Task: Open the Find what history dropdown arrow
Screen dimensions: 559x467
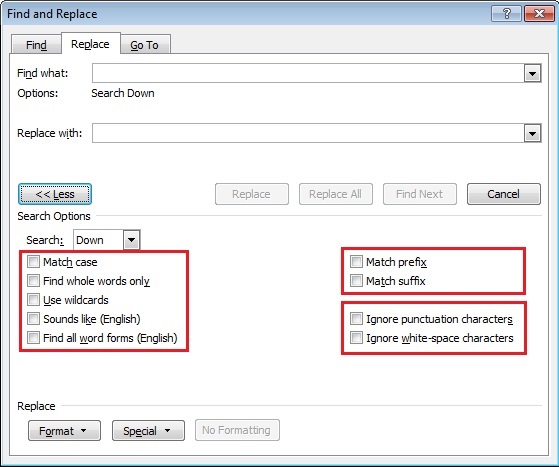Action: (533, 73)
